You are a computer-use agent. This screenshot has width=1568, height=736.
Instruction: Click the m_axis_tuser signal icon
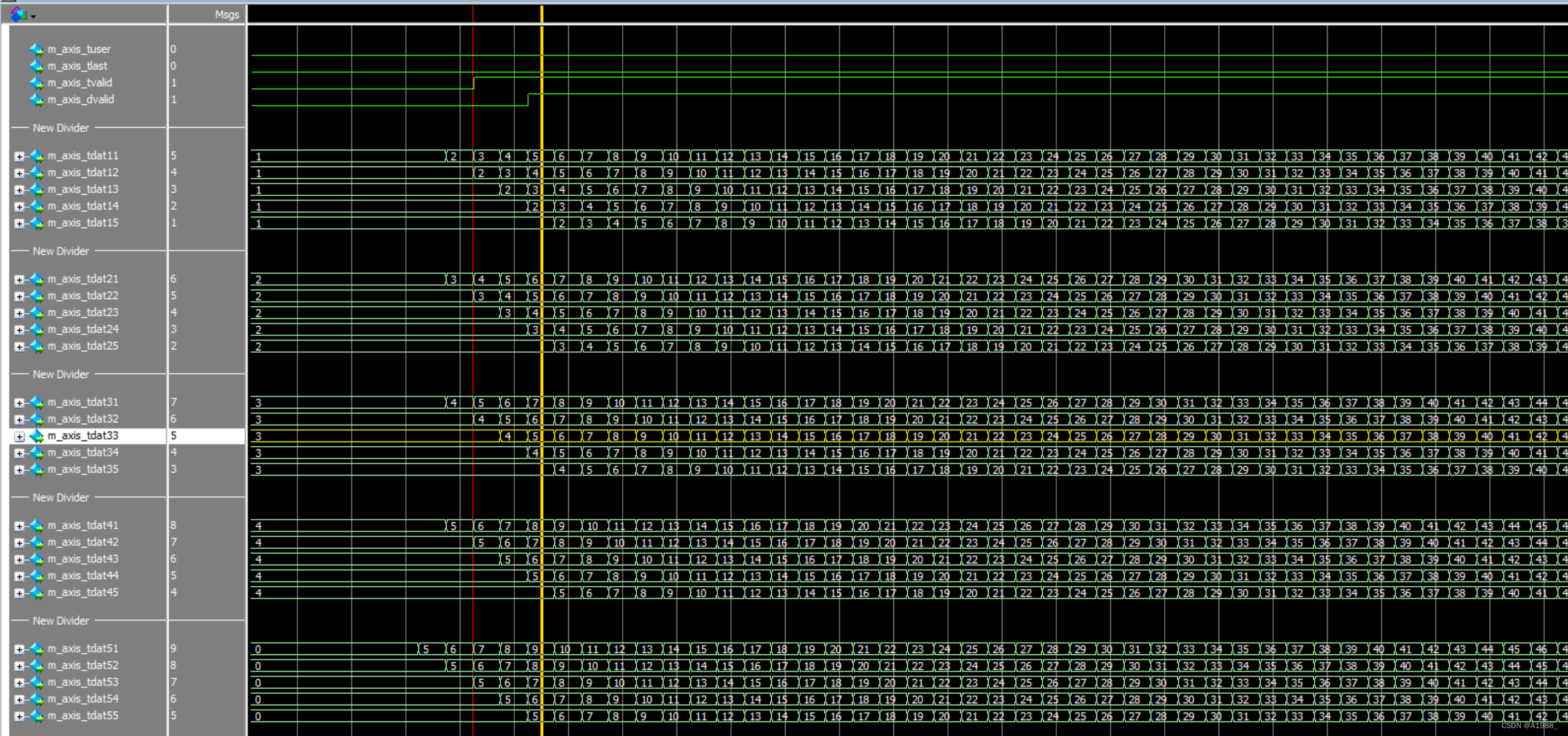pyautogui.click(x=37, y=49)
